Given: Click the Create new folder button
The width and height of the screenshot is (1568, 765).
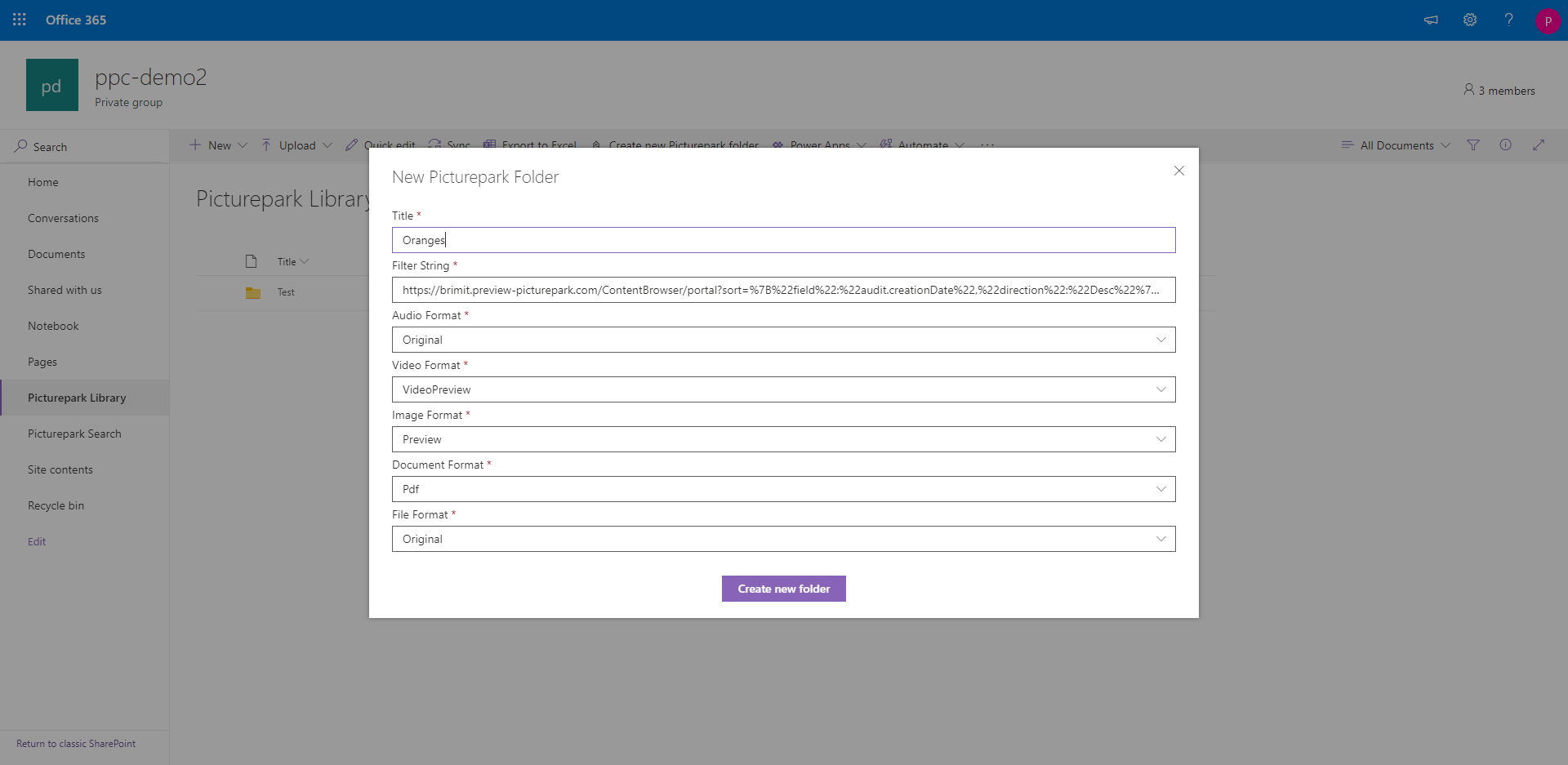Looking at the screenshot, I should click(784, 589).
